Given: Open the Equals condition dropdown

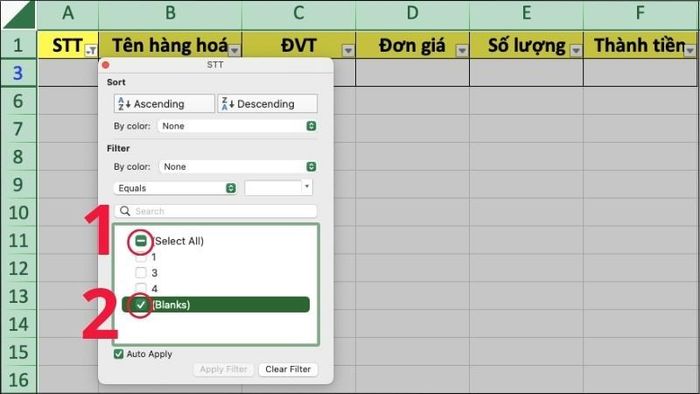Looking at the screenshot, I should point(175,188).
